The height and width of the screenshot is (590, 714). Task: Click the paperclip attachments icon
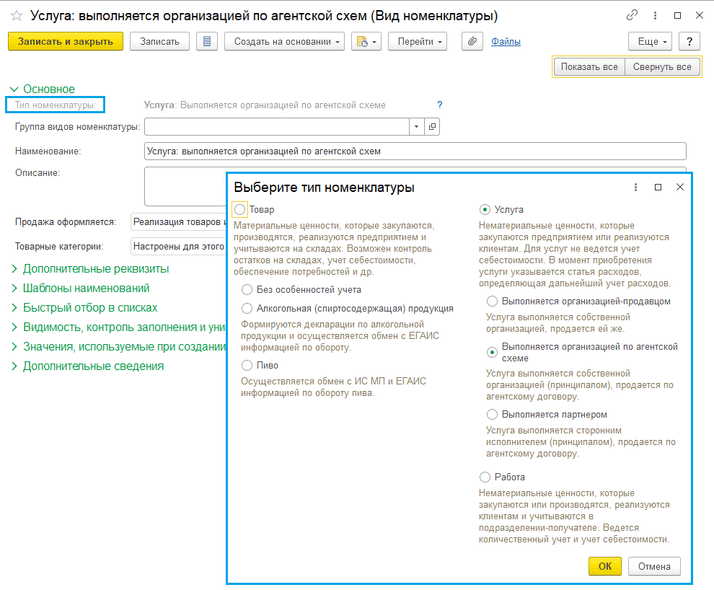tap(472, 41)
